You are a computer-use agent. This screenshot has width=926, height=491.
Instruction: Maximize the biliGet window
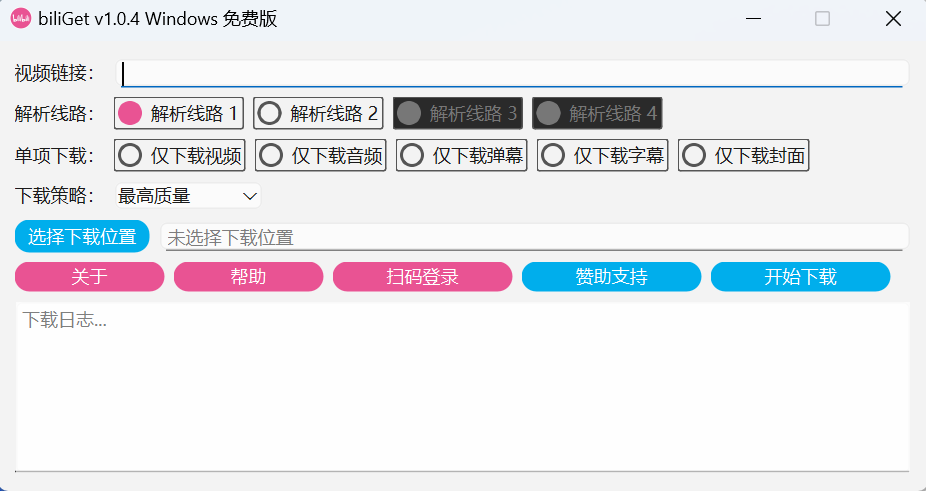point(823,19)
